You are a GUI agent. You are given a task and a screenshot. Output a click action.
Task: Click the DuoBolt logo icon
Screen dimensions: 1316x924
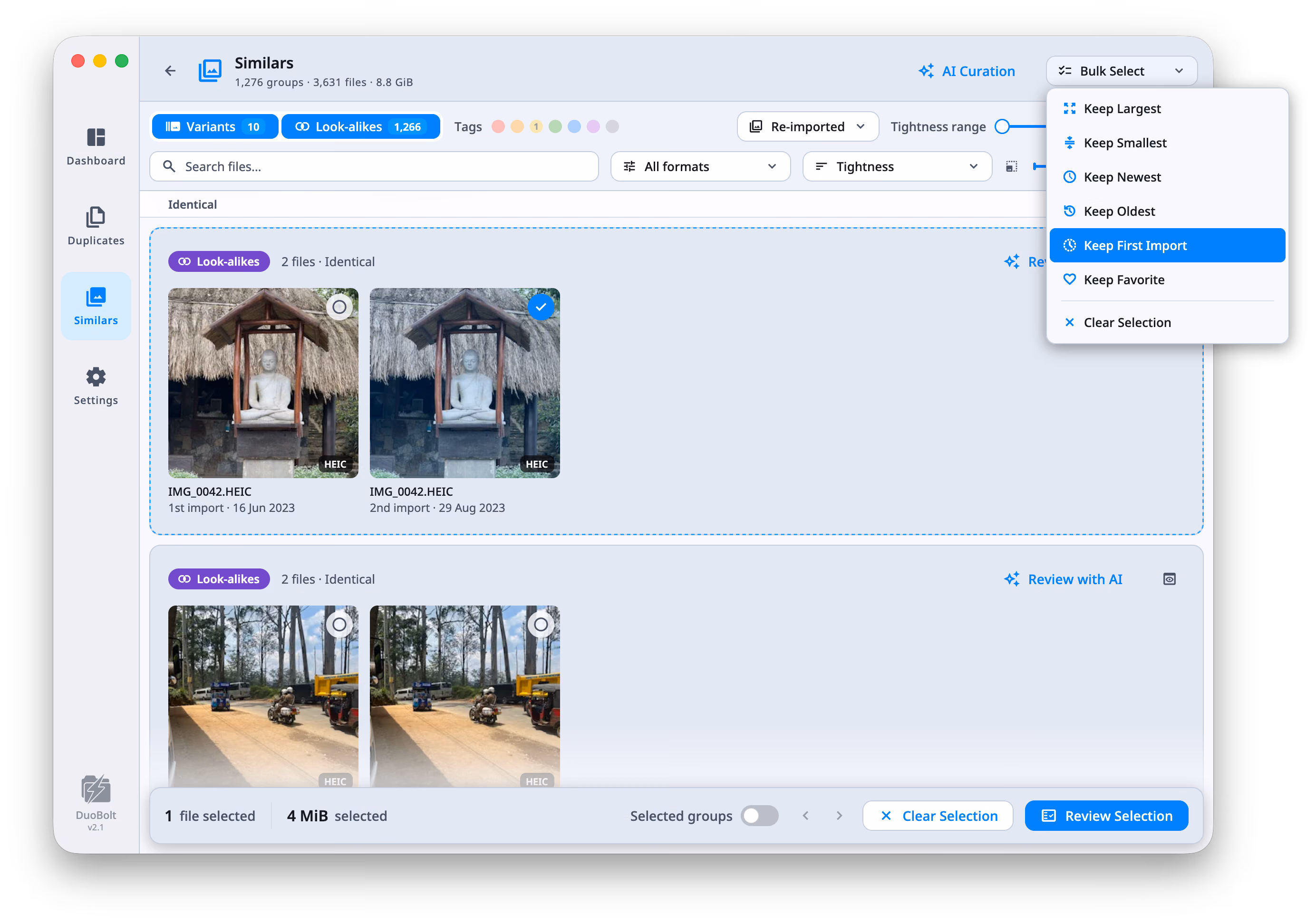point(96,790)
